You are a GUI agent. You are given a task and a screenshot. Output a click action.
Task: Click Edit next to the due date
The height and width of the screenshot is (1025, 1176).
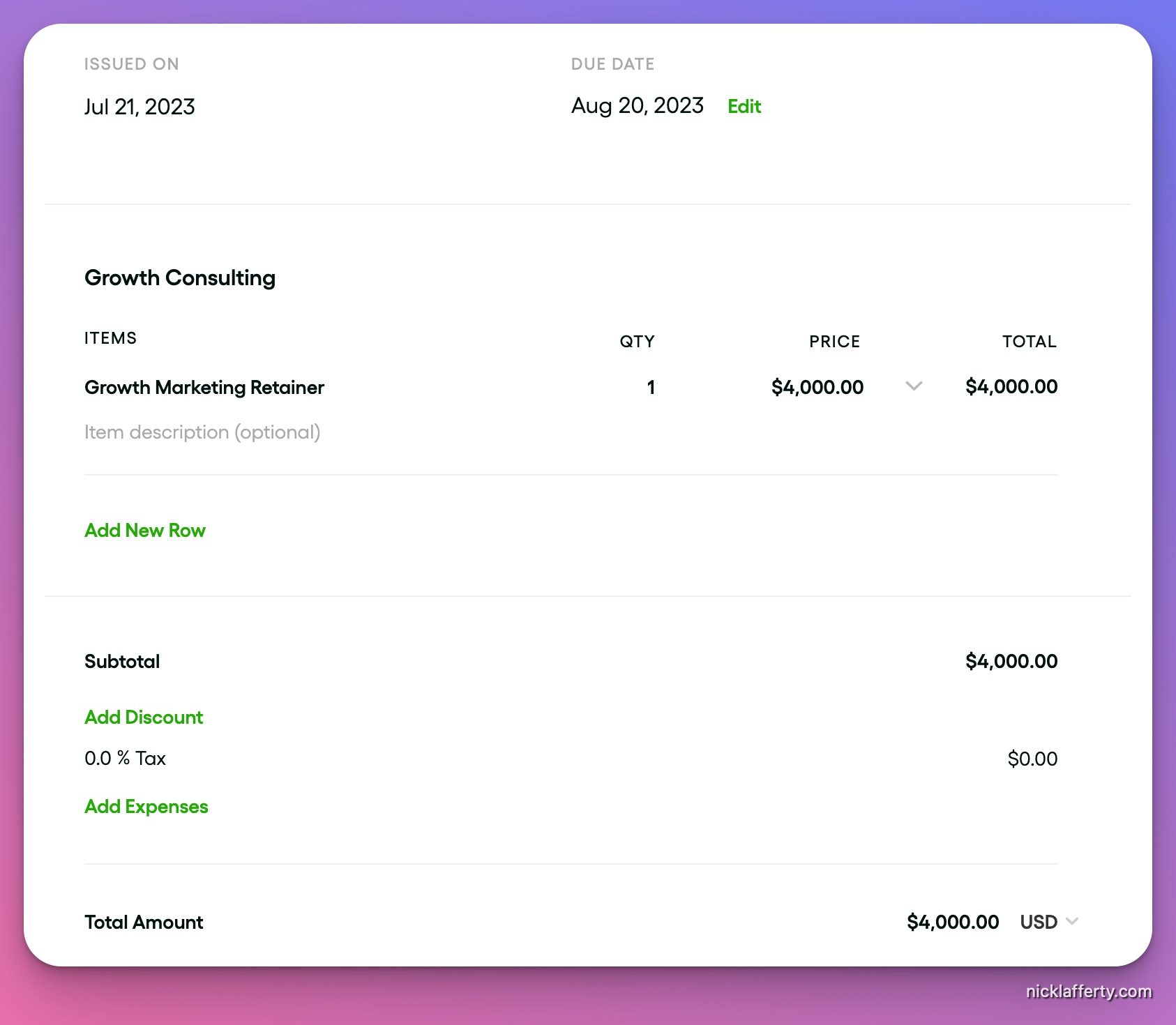point(744,106)
